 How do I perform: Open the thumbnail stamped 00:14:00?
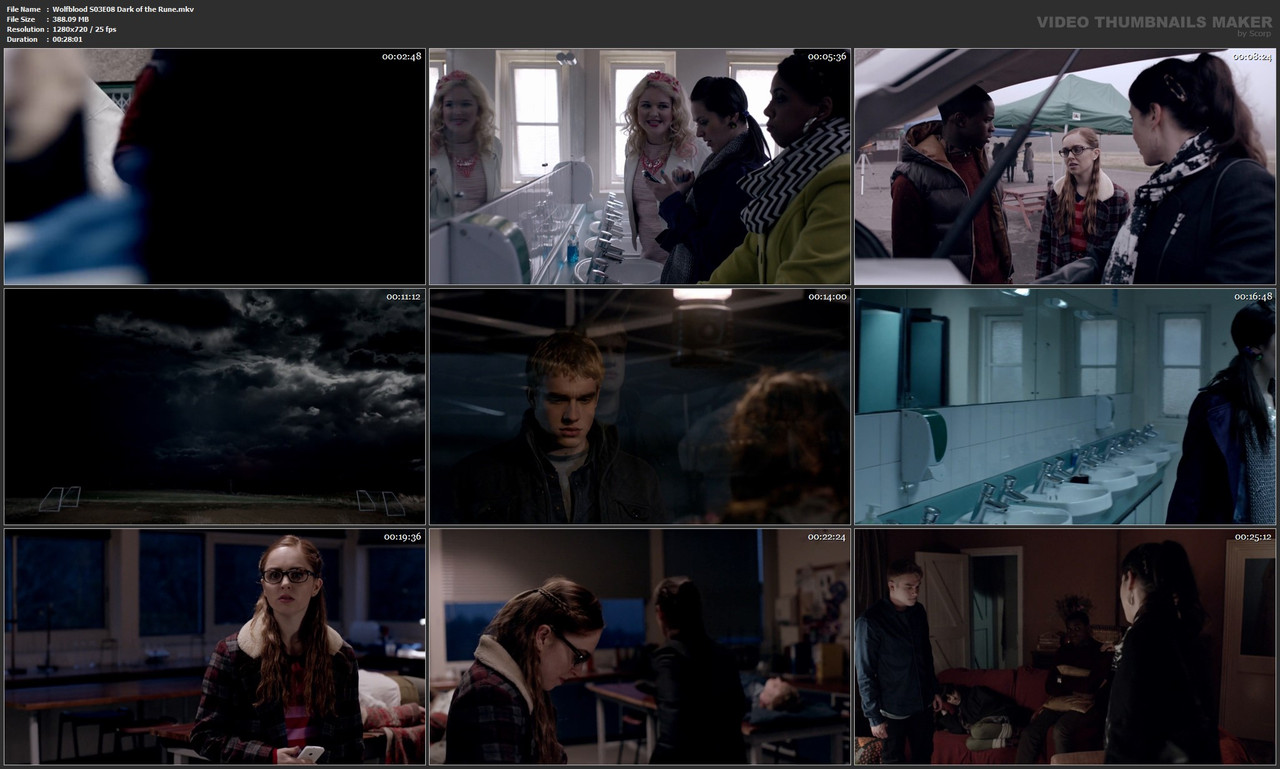[640, 407]
